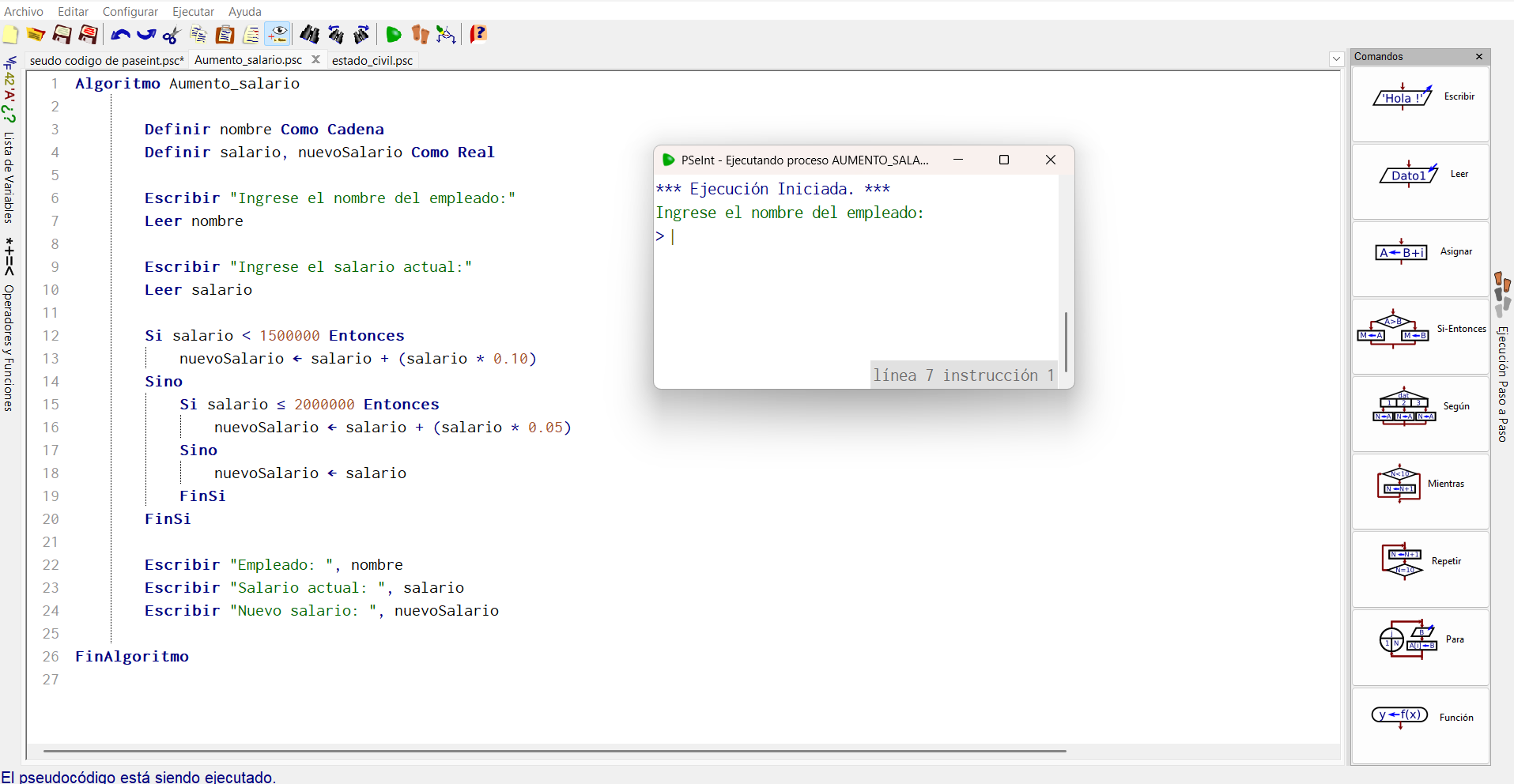Click the Find binoculars icon
Image resolution: width=1514 pixels, height=784 pixels.
tap(309, 35)
